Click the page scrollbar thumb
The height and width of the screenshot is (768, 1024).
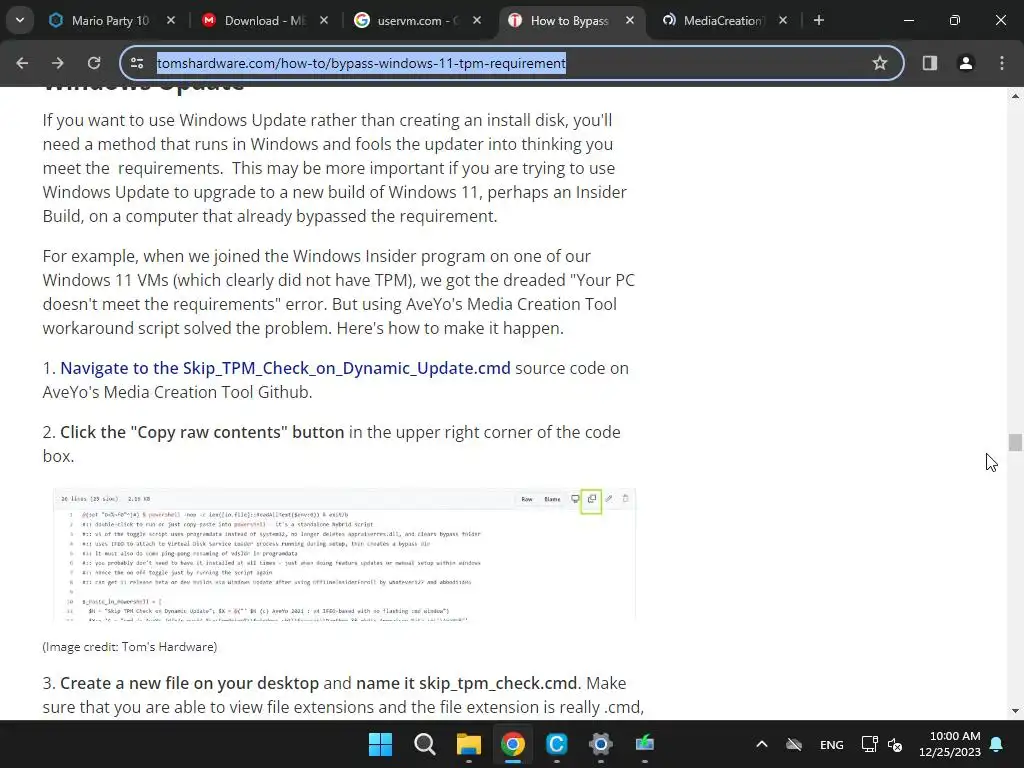pos(1014,442)
